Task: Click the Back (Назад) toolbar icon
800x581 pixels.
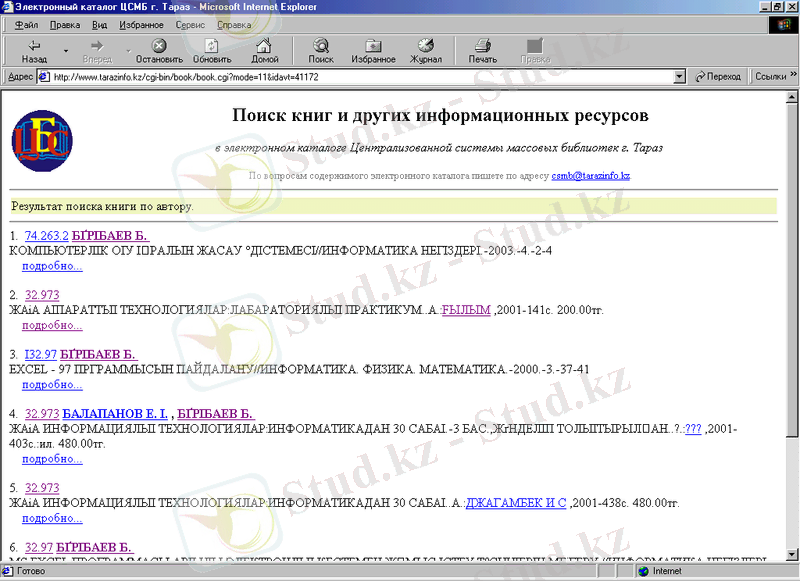Action: pyautogui.click(x=34, y=46)
